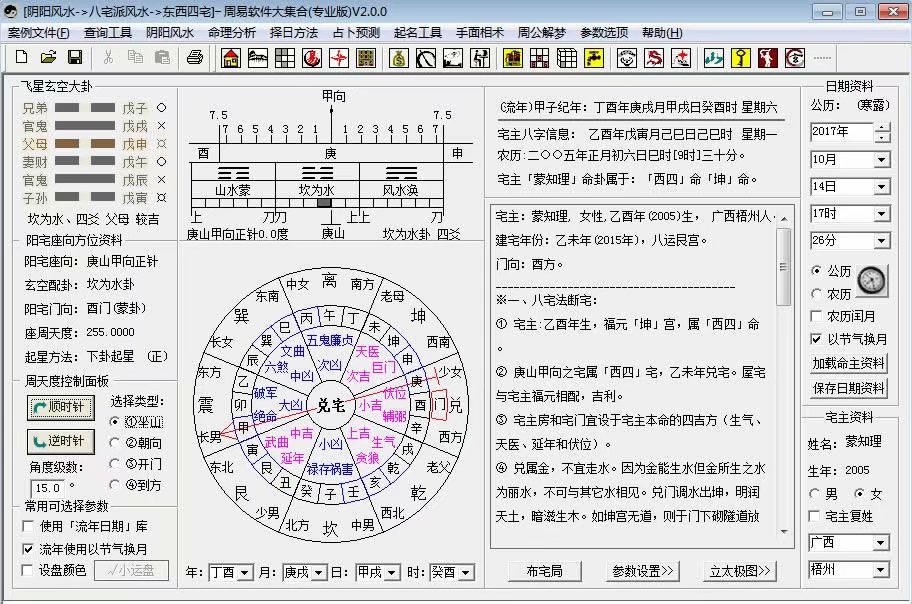
Task: Enable the 设盘颜色 checkbox
Action: pos(28,571)
